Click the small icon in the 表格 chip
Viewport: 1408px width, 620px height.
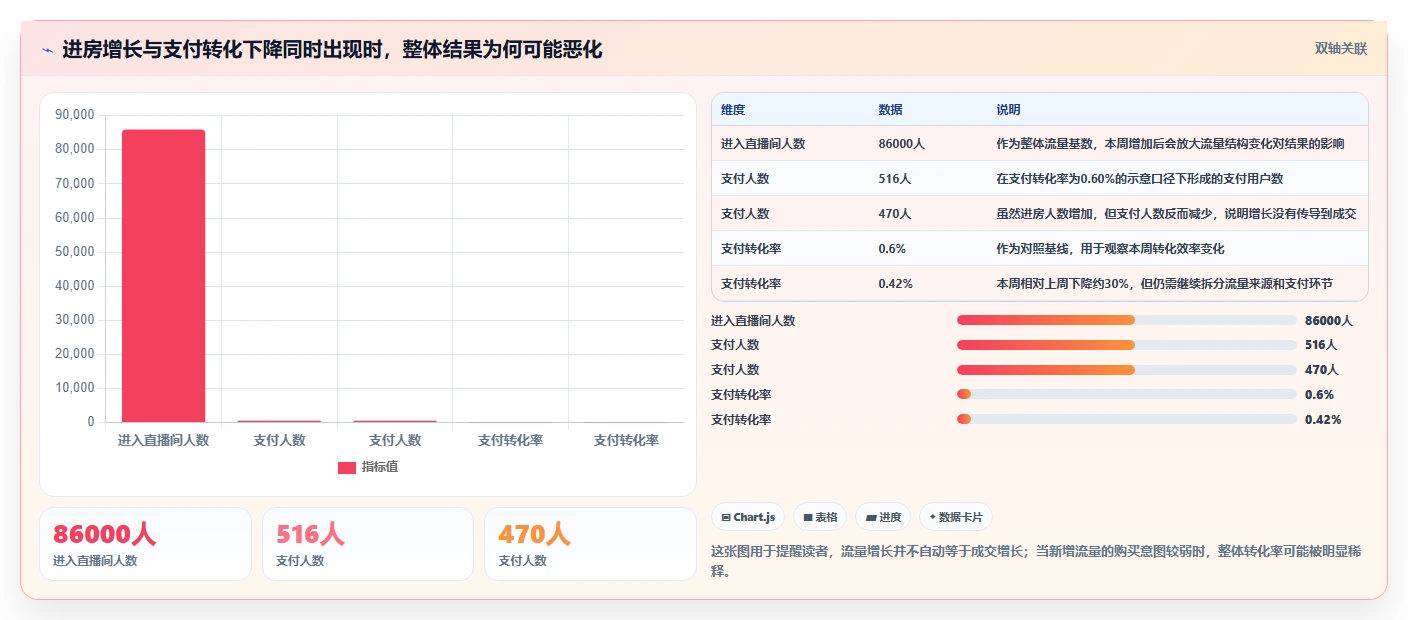click(808, 517)
